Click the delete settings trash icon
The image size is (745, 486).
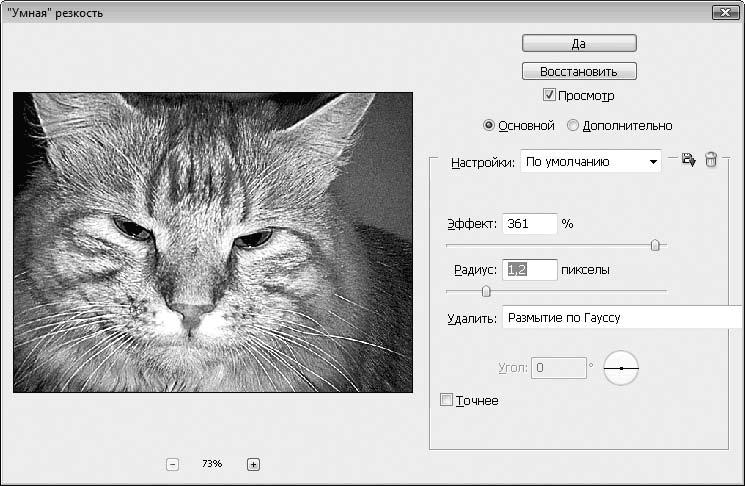click(x=711, y=160)
